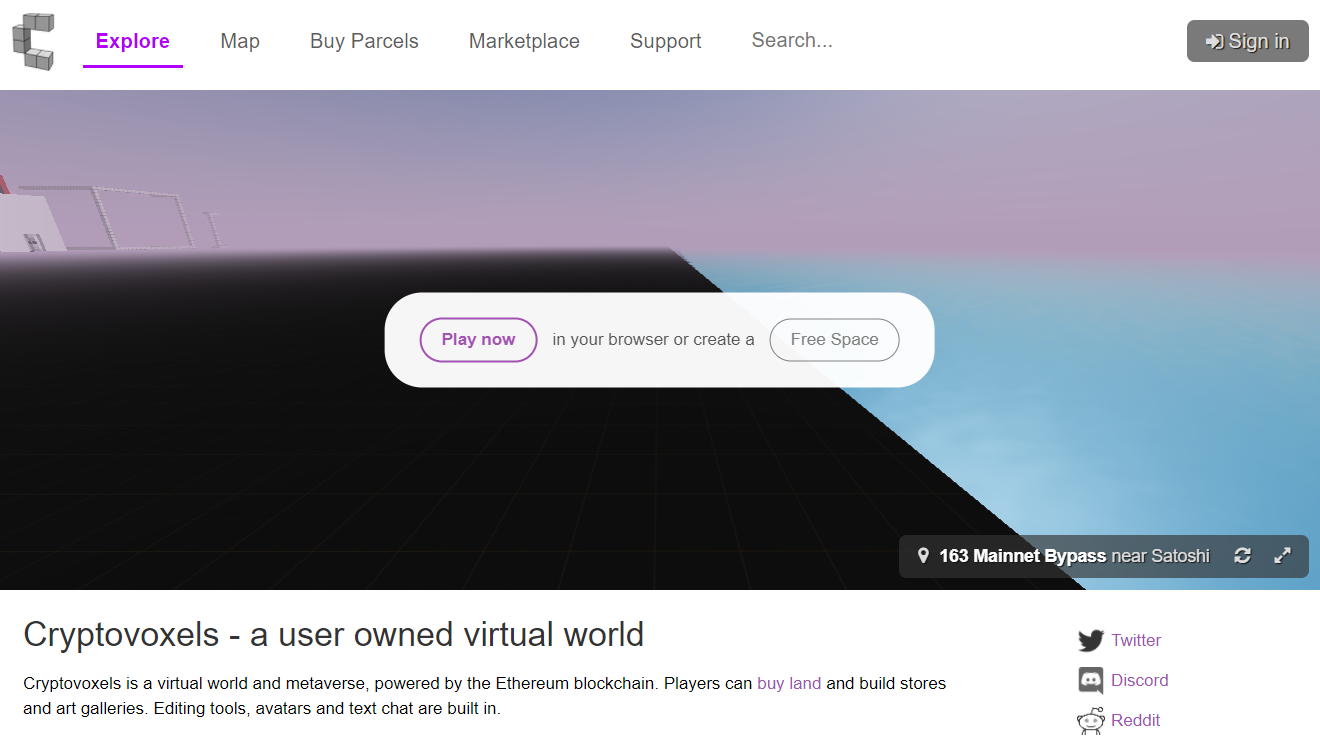Image resolution: width=1320 pixels, height=741 pixels.
Task: Click the map pin location icon
Action: click(x=923, y=556)
